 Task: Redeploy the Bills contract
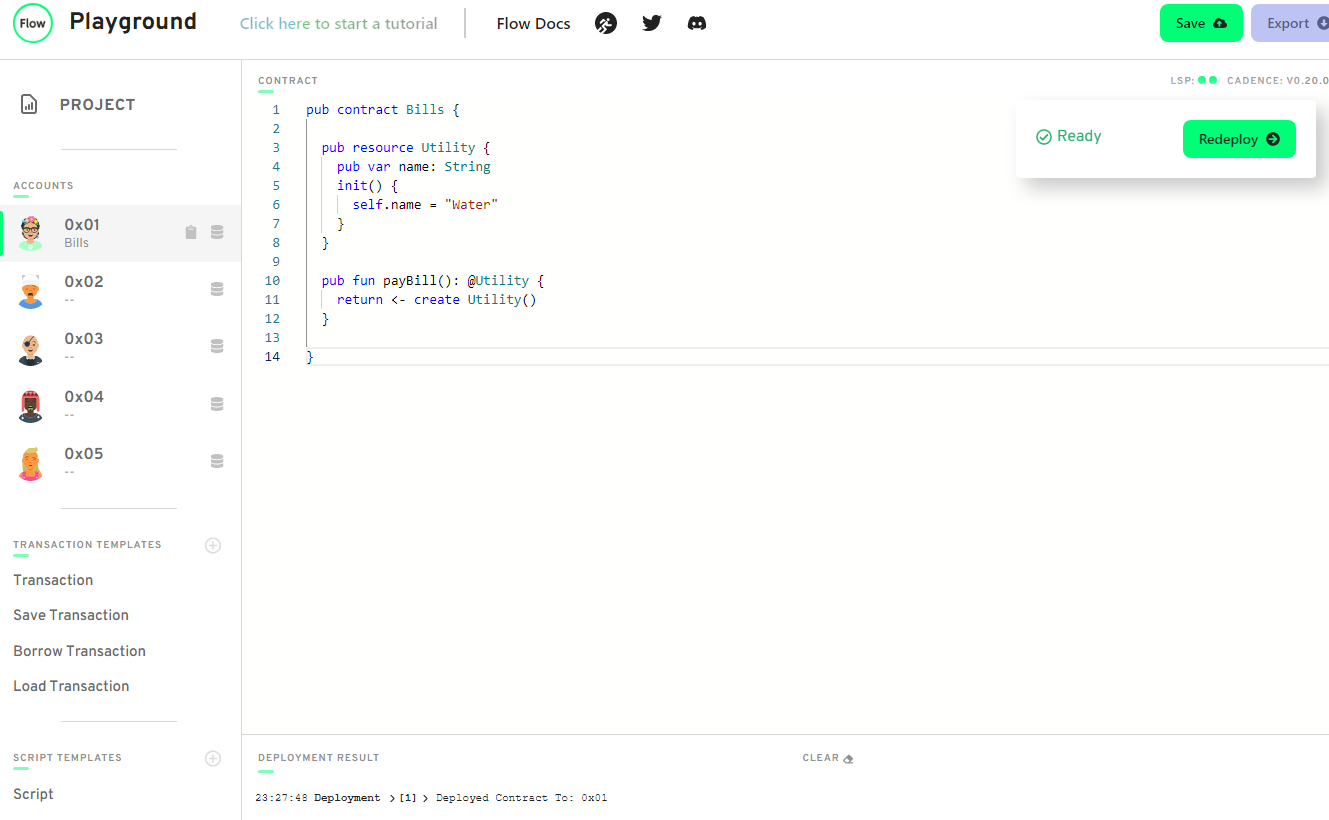(x=1239, y=139)
